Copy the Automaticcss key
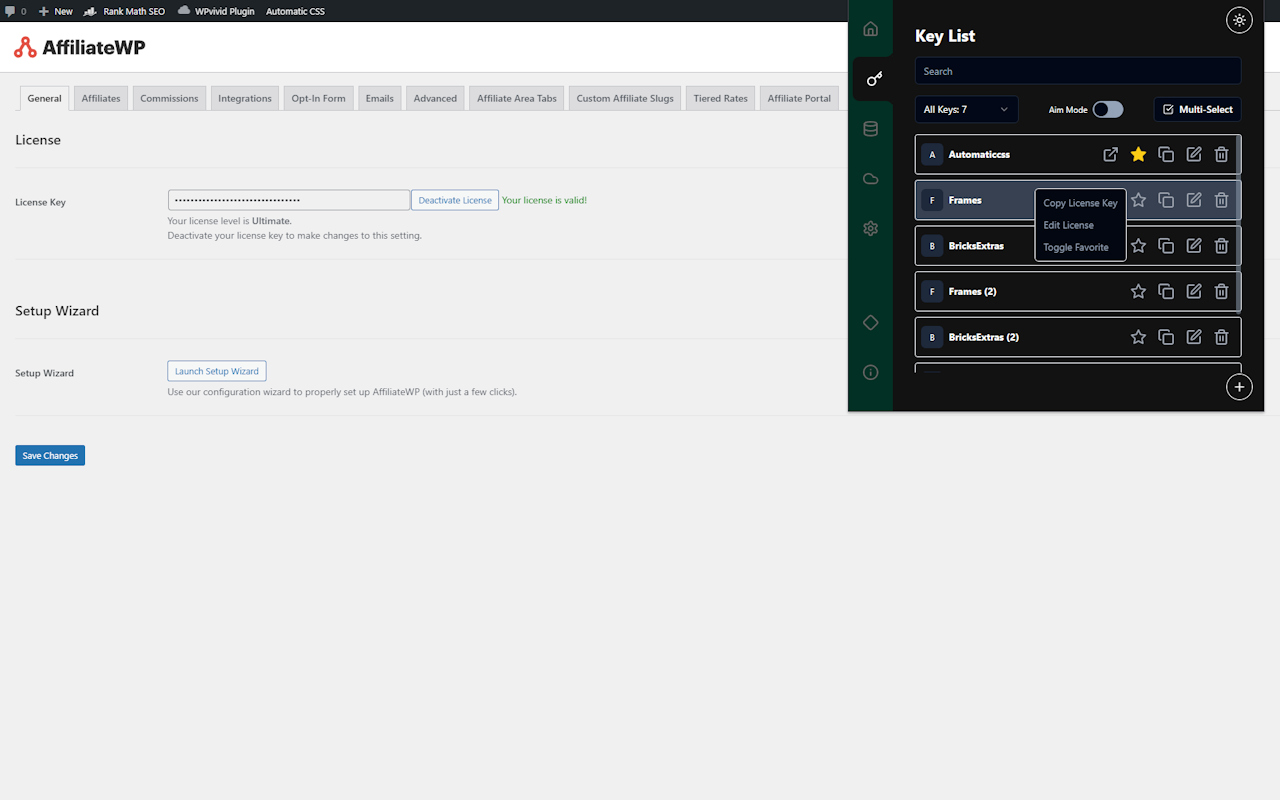This screenshot has width=1280, height=800. click(x=1166, y=154)
